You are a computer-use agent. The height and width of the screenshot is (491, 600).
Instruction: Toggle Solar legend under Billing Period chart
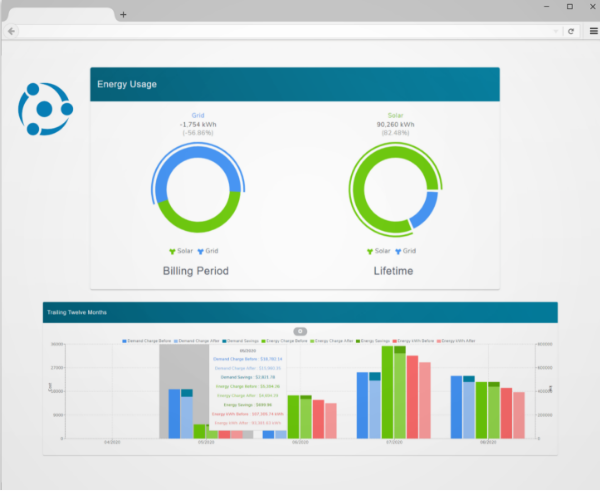tap(181, 251)
